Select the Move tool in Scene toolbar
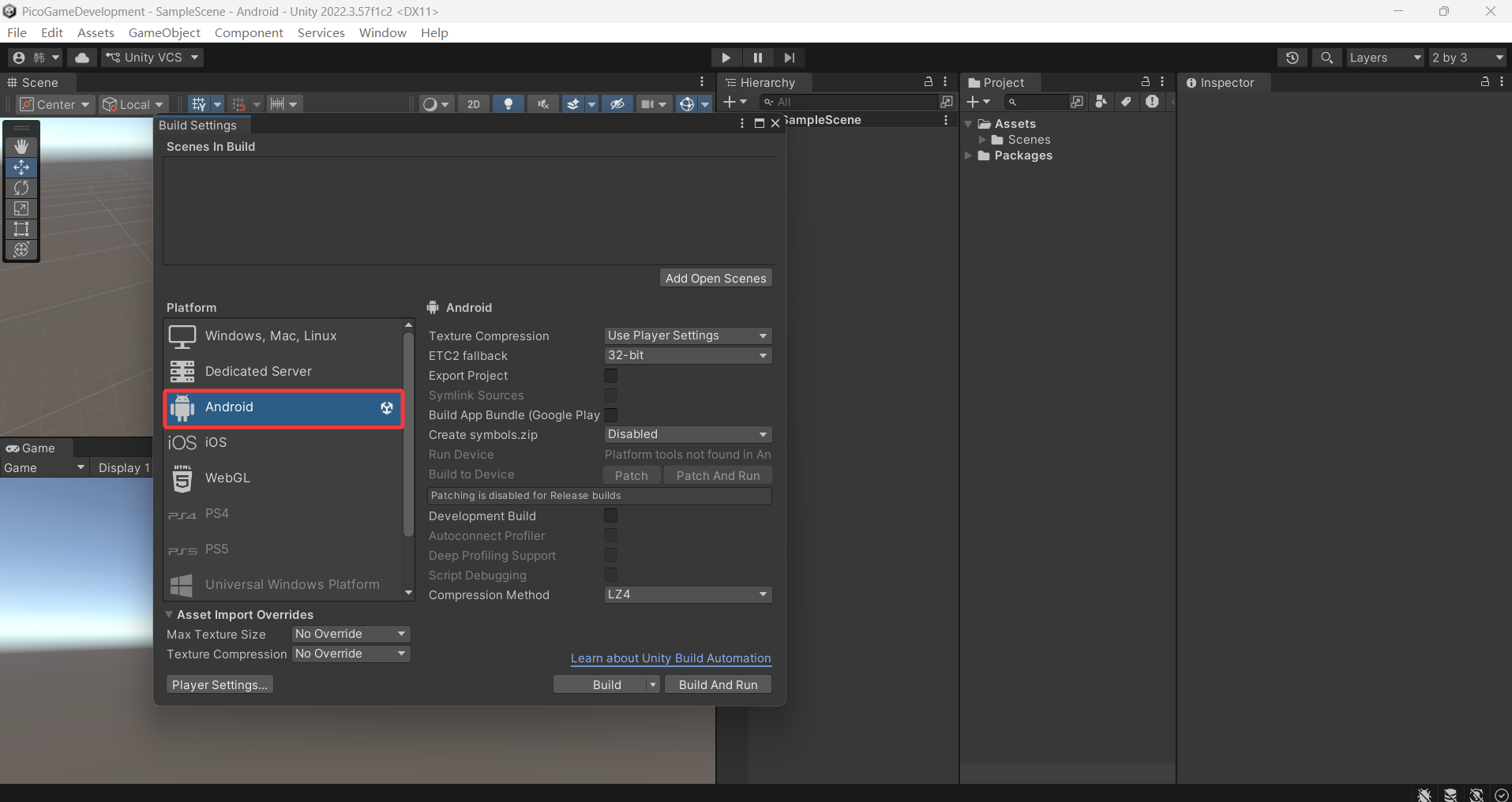The width and height of the screenshot is (1512, 802). click(x=21, y=167)
